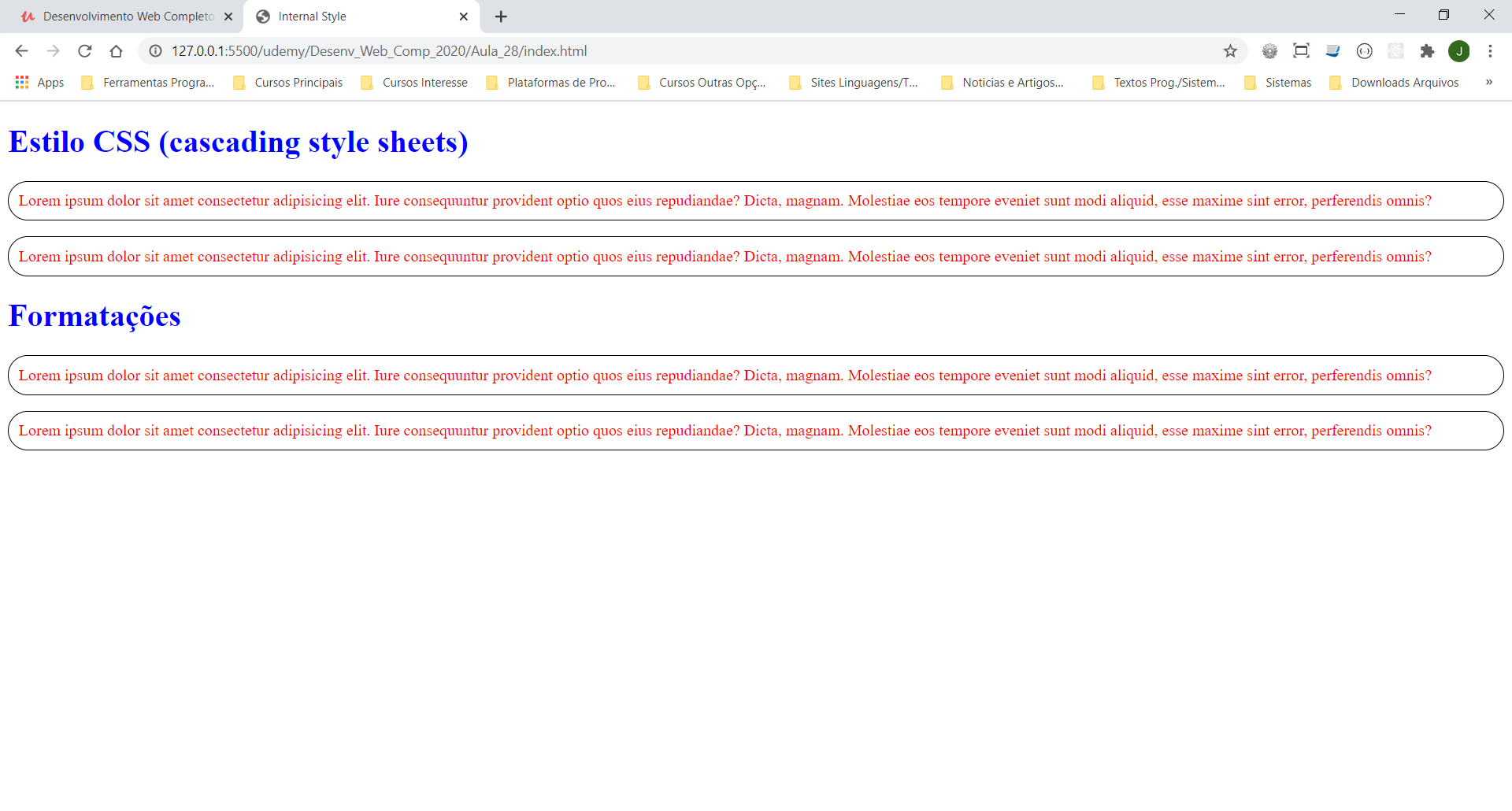The width and height of the screenshot is (1512, 811).
Task: Open the Extensions puzzle icon
Action: point(1427,51)
